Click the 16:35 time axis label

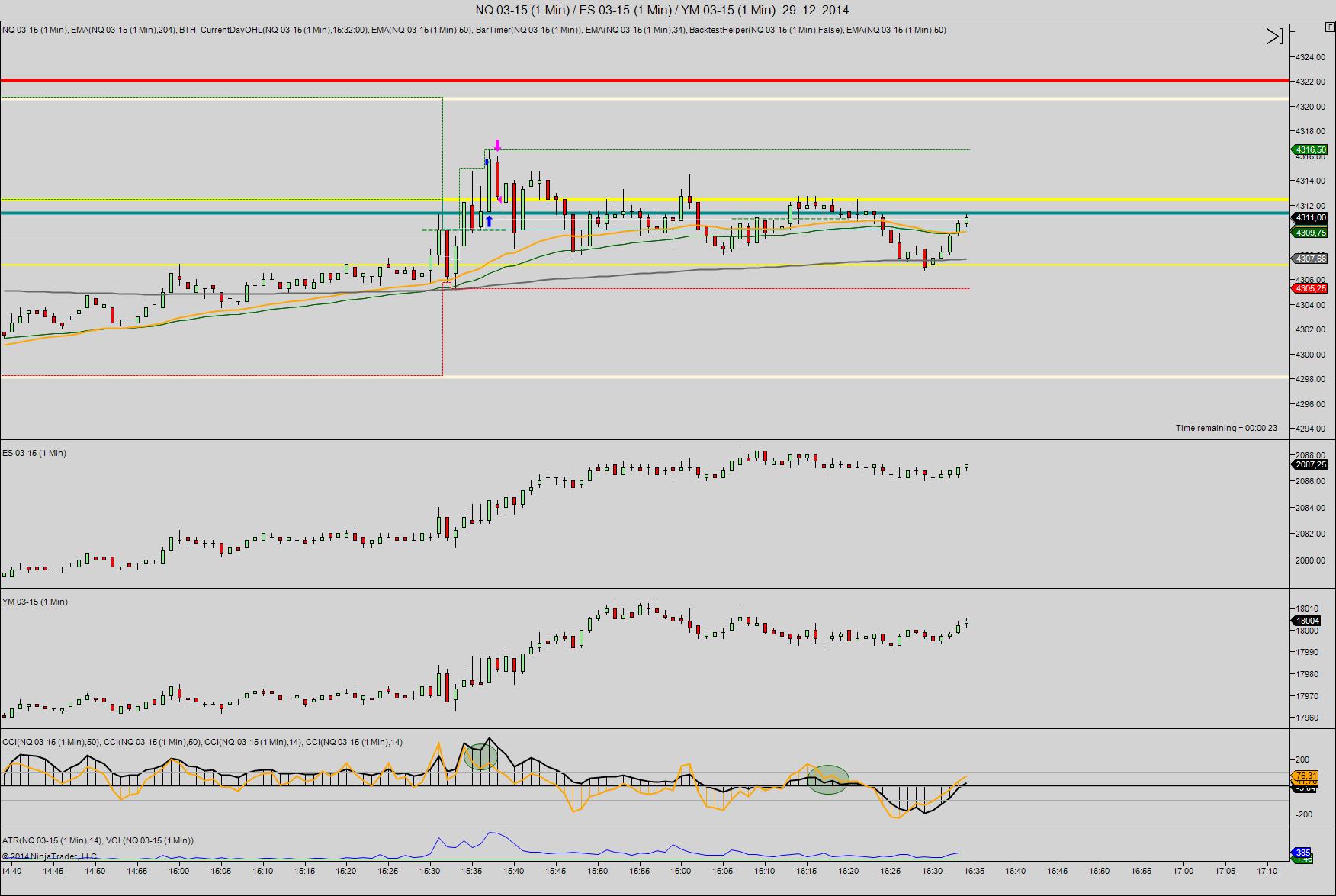point(974,871)
